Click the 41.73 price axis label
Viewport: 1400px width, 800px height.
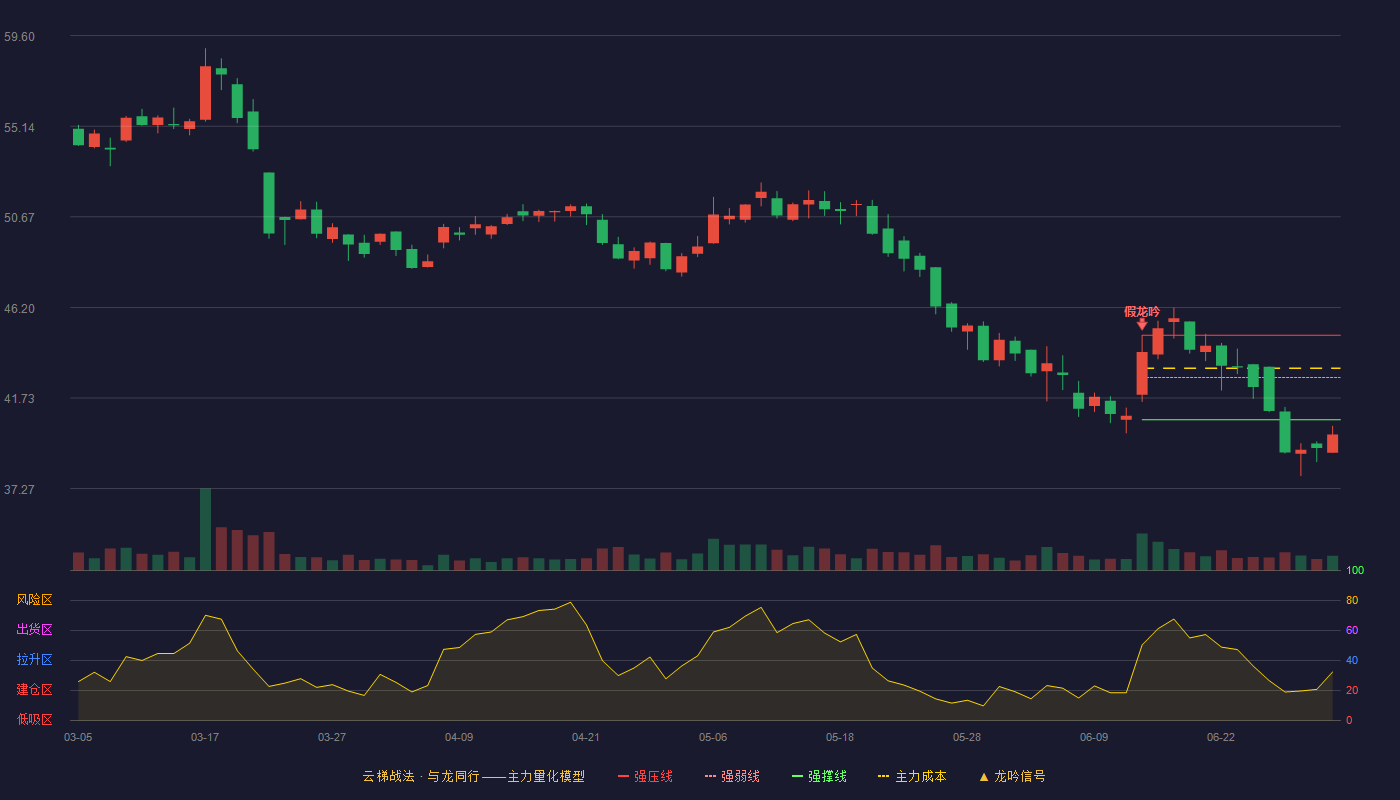pos(19,399)
